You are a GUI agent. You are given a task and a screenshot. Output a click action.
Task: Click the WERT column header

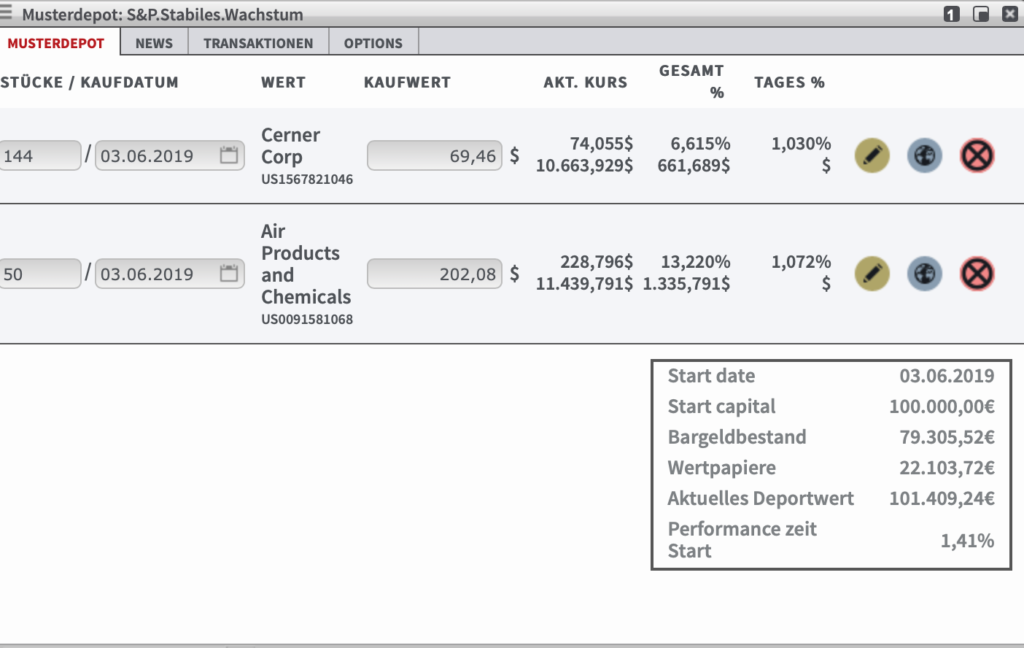(283, 82)
